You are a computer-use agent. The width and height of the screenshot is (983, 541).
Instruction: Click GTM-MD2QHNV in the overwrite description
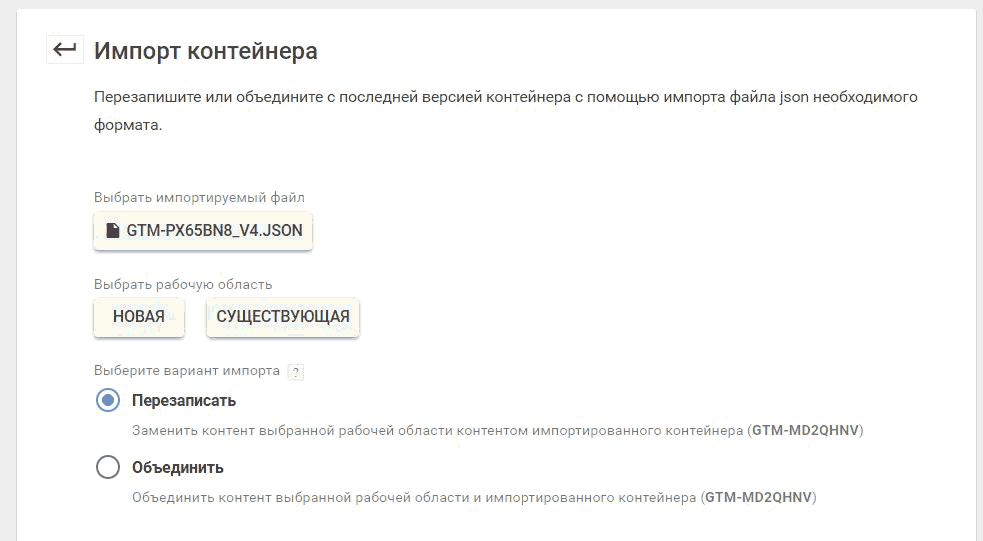click(x=806, y=431)
